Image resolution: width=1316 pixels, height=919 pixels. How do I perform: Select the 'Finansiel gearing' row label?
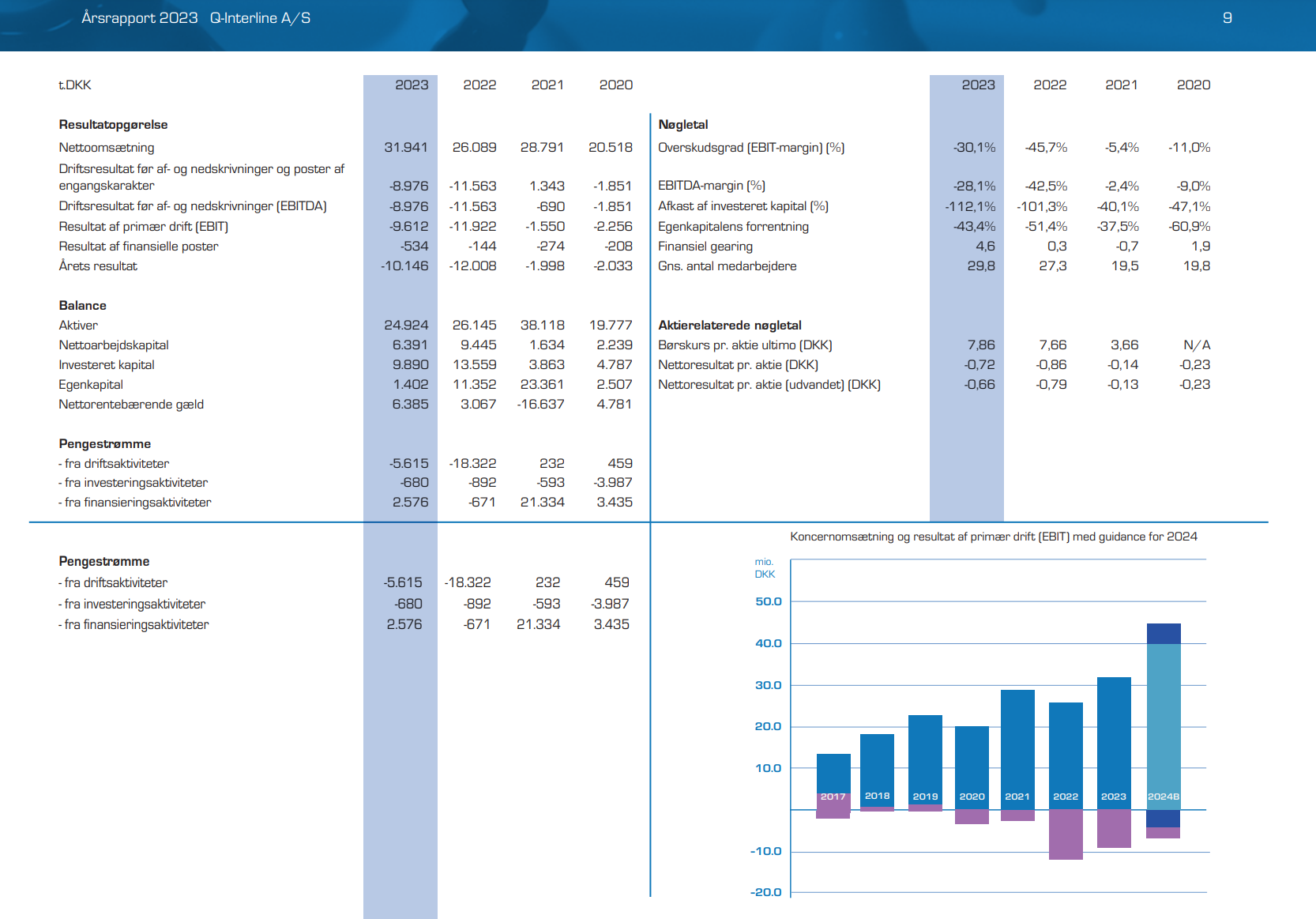(705, 246)
